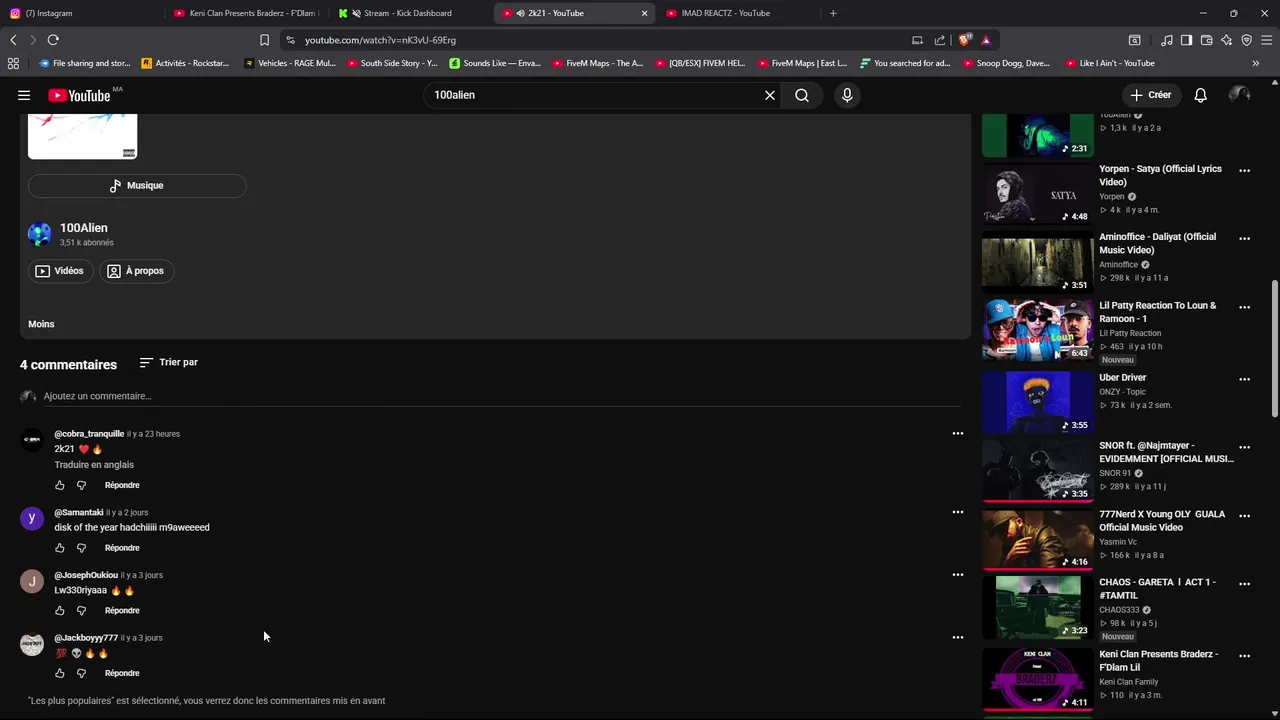Screen dimensions: 1280x720
Task: Like the comment by @JosephOukiou
Action: (60, 610)
